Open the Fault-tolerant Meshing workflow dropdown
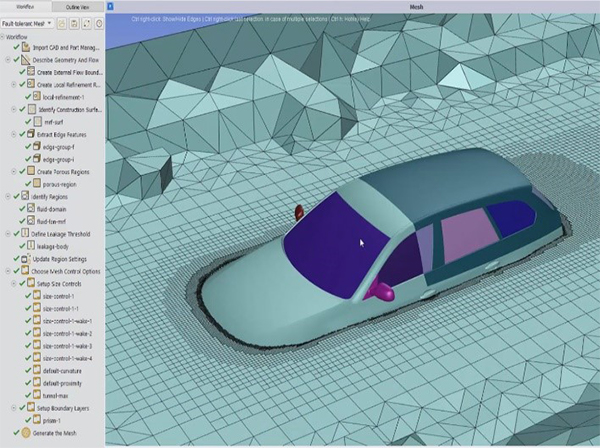This screenshot has height=448, width=600. (51, 22)
